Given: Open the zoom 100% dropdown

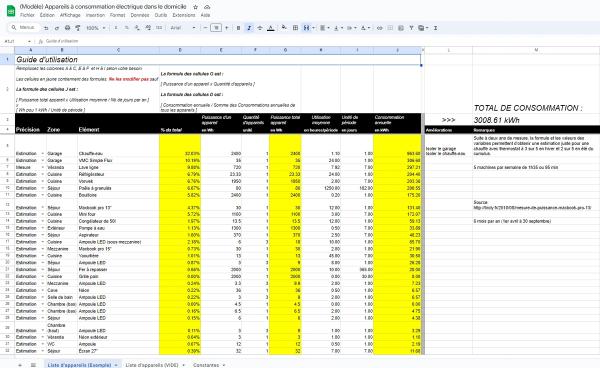Looking at the screenshot, I should tap(96, 28).
